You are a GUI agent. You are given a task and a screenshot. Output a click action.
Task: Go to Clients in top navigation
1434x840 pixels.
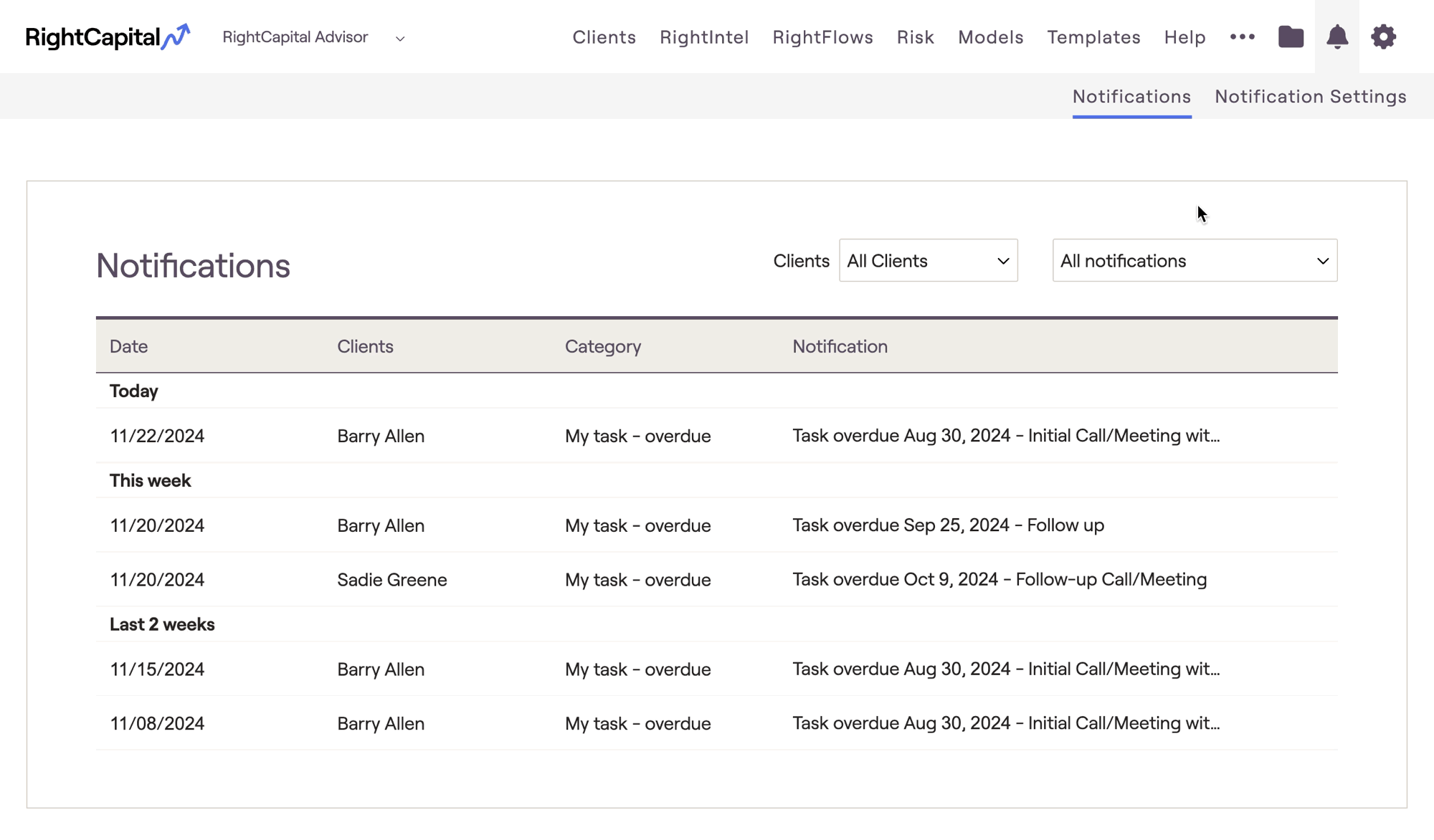coord(604,37)
